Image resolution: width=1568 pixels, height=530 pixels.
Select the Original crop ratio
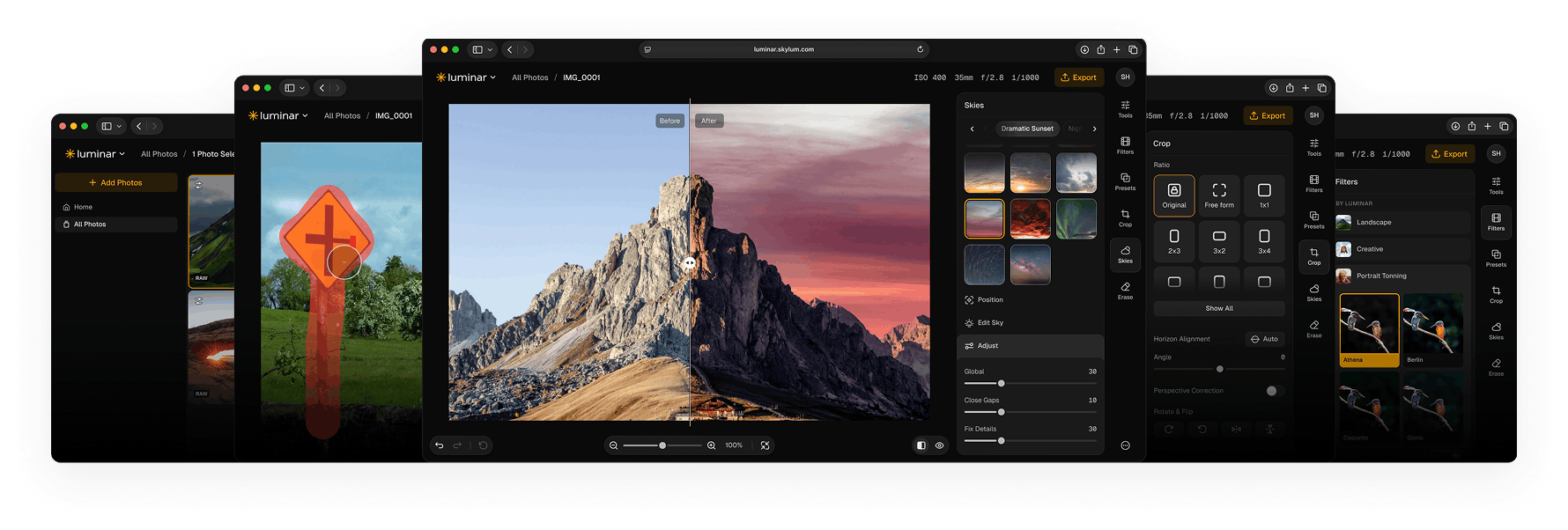tap(1174, 195)
